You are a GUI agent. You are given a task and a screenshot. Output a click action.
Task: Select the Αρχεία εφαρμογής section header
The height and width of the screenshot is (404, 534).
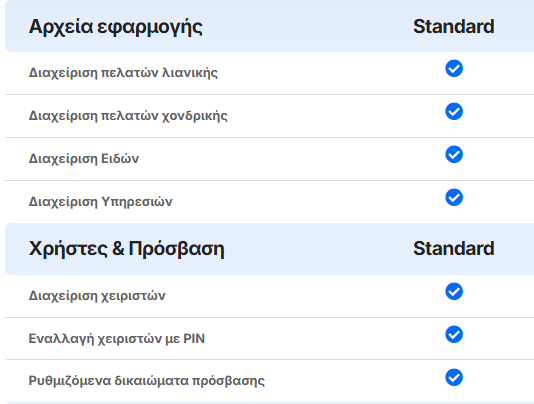269,26
